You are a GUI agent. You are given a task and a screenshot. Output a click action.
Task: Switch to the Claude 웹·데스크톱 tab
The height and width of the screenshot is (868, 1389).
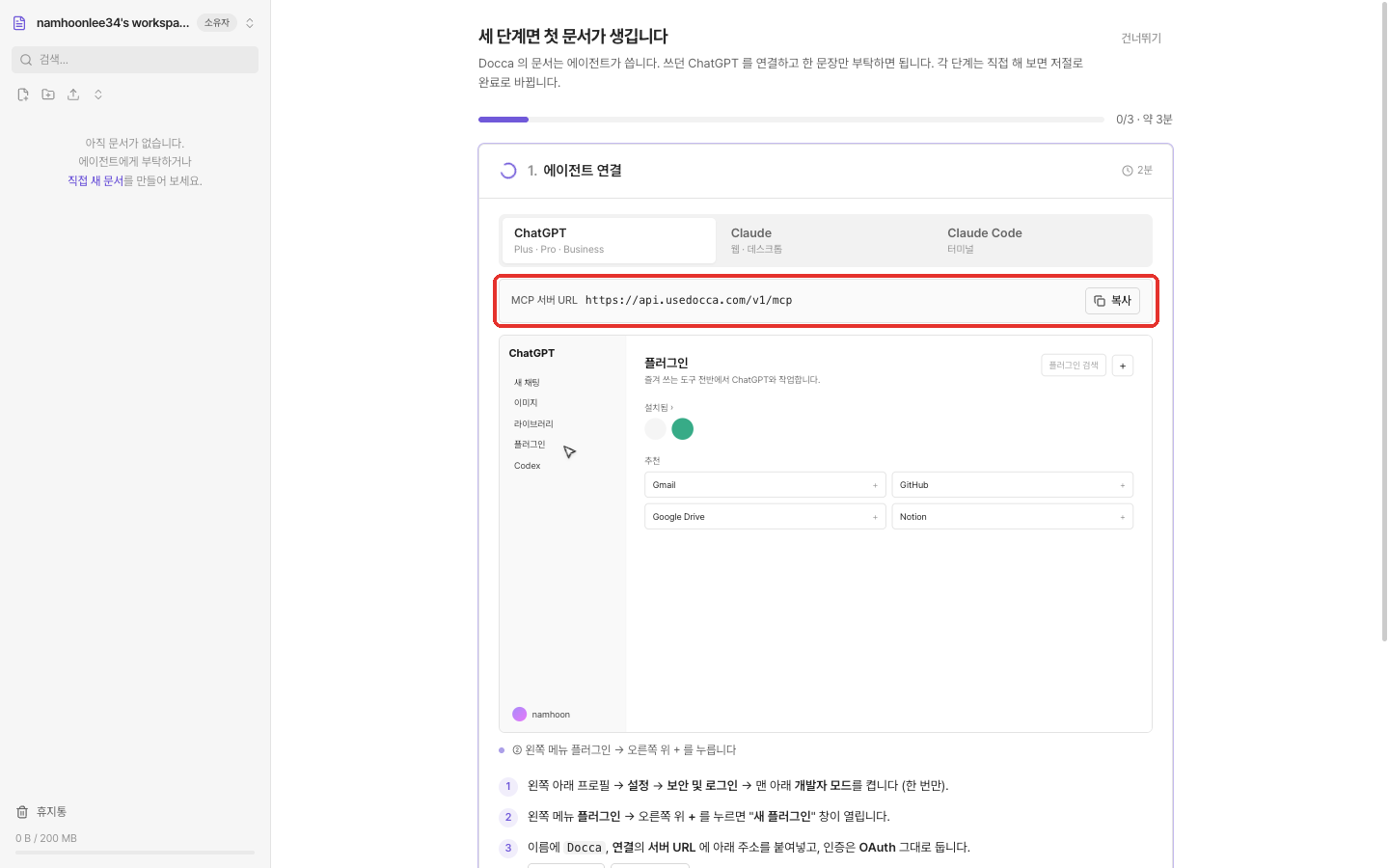point(826,240)
